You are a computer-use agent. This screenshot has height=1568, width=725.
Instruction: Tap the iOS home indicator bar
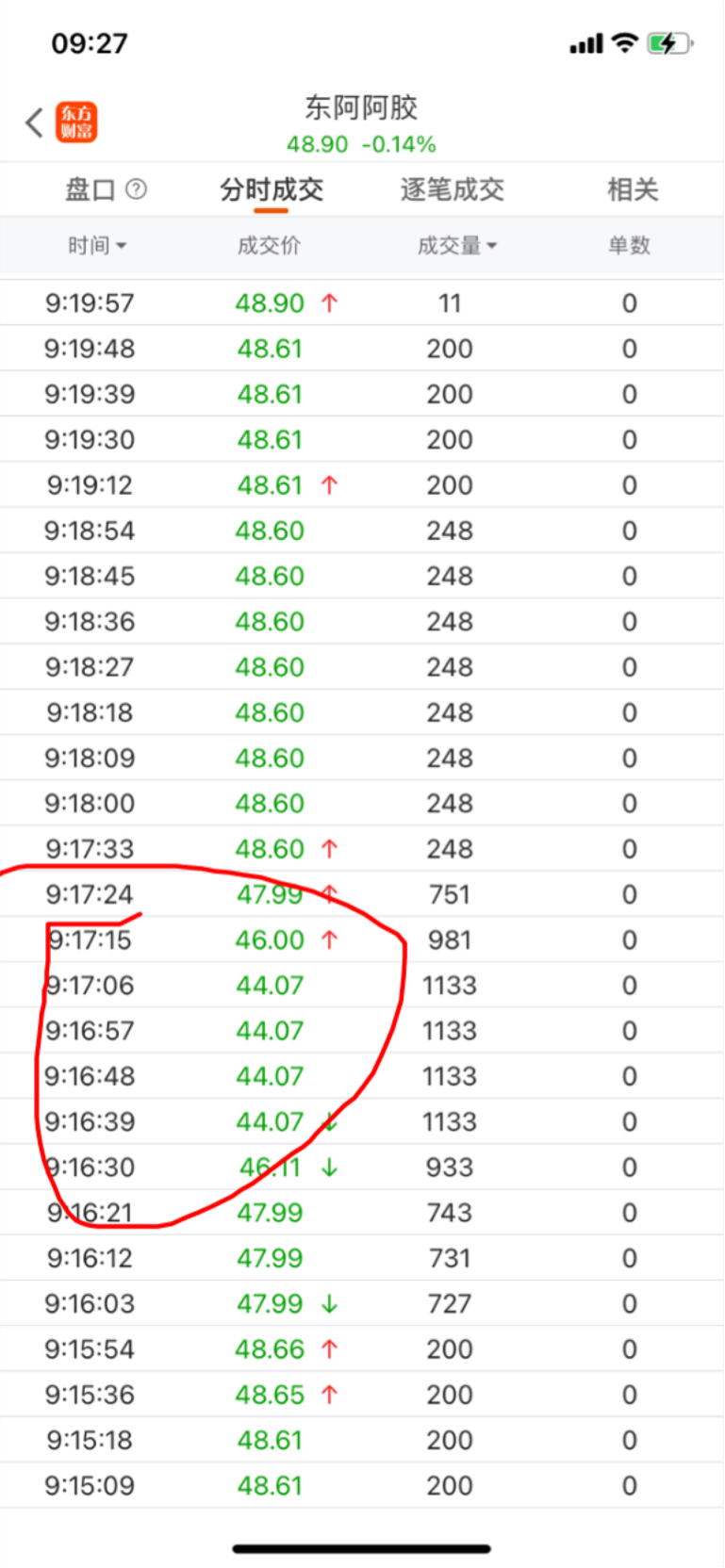(362, 1548)
